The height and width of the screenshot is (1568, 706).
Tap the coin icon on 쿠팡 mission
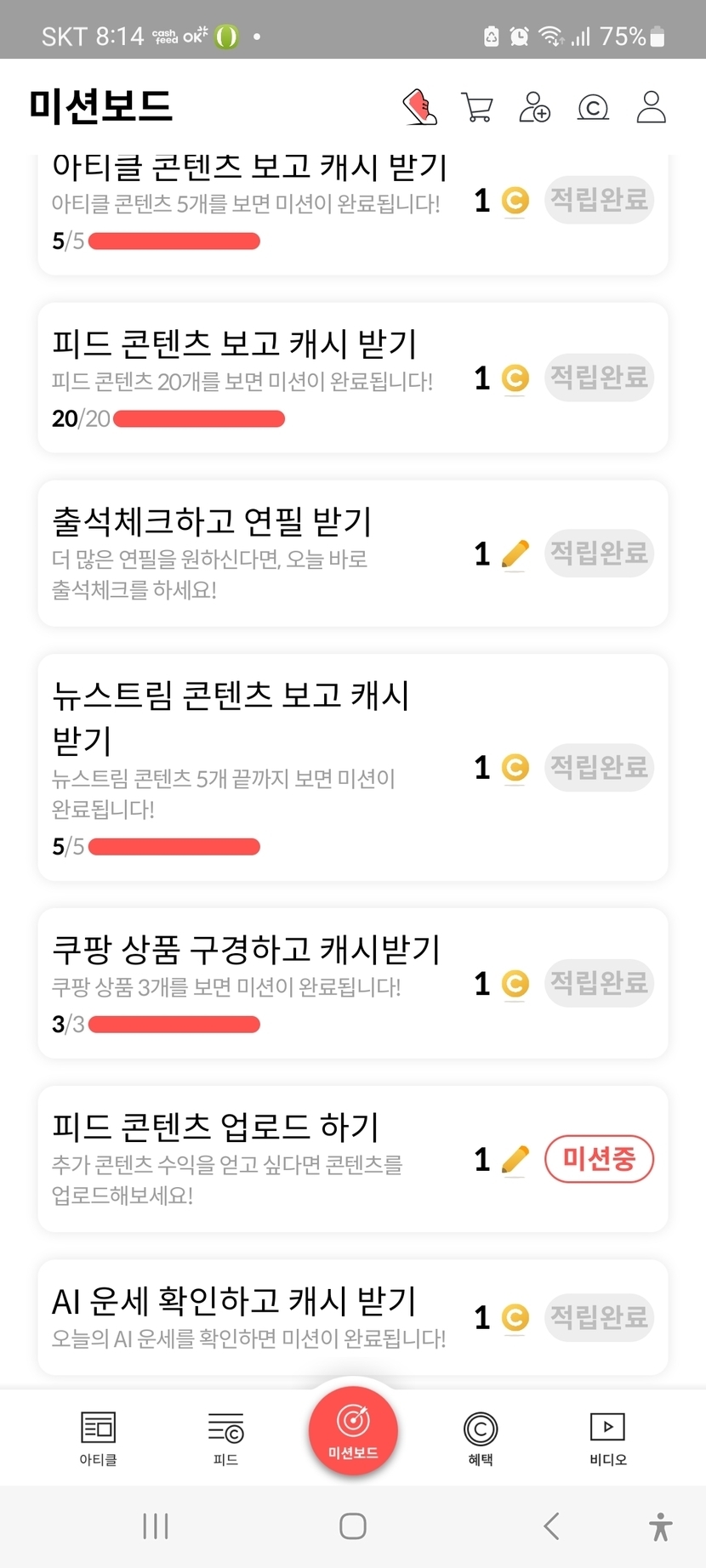(515, 984)
